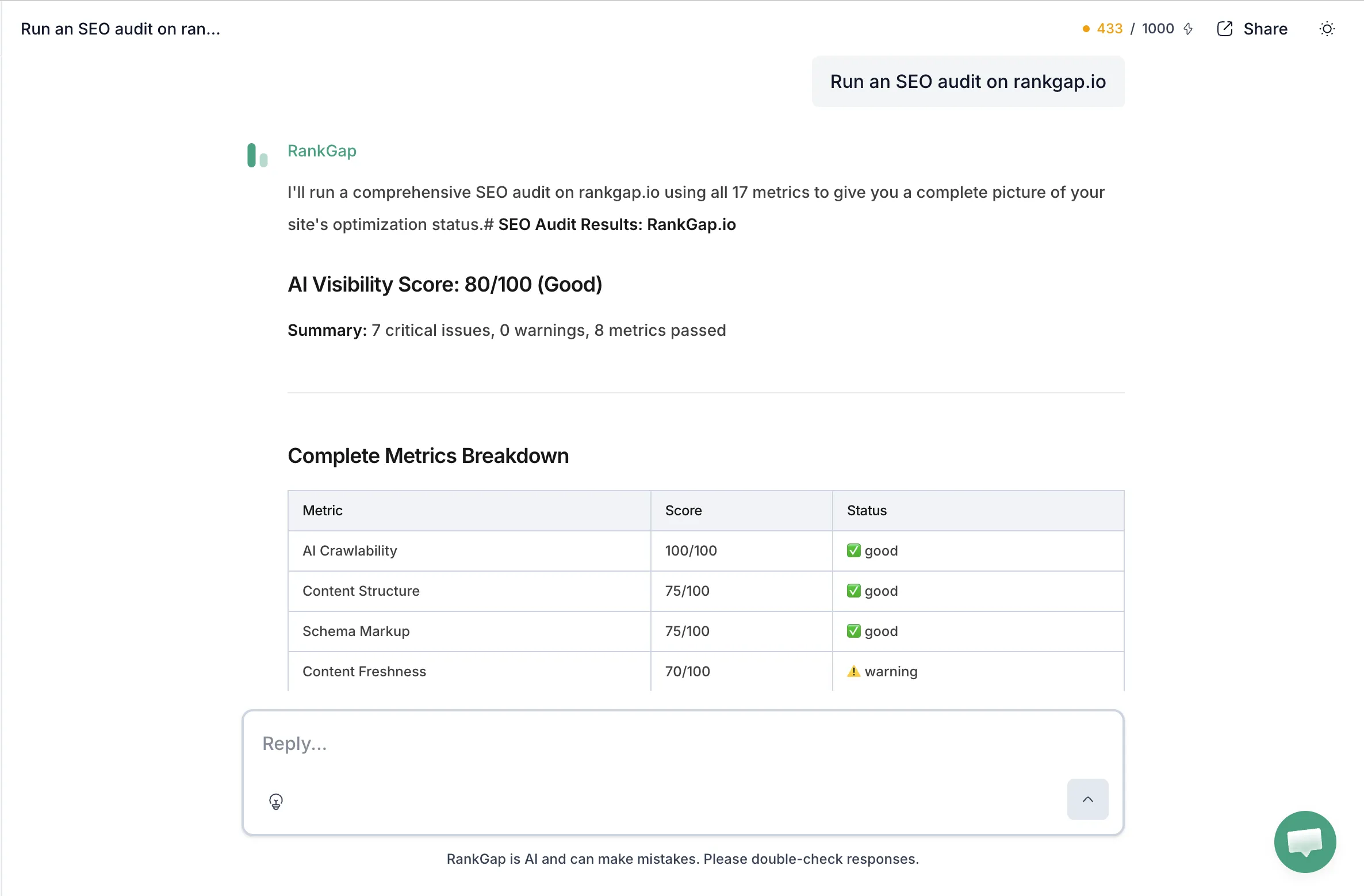Open the green chat support widget
This screenshot has height=896, width=1364.
click(1305, 841)
